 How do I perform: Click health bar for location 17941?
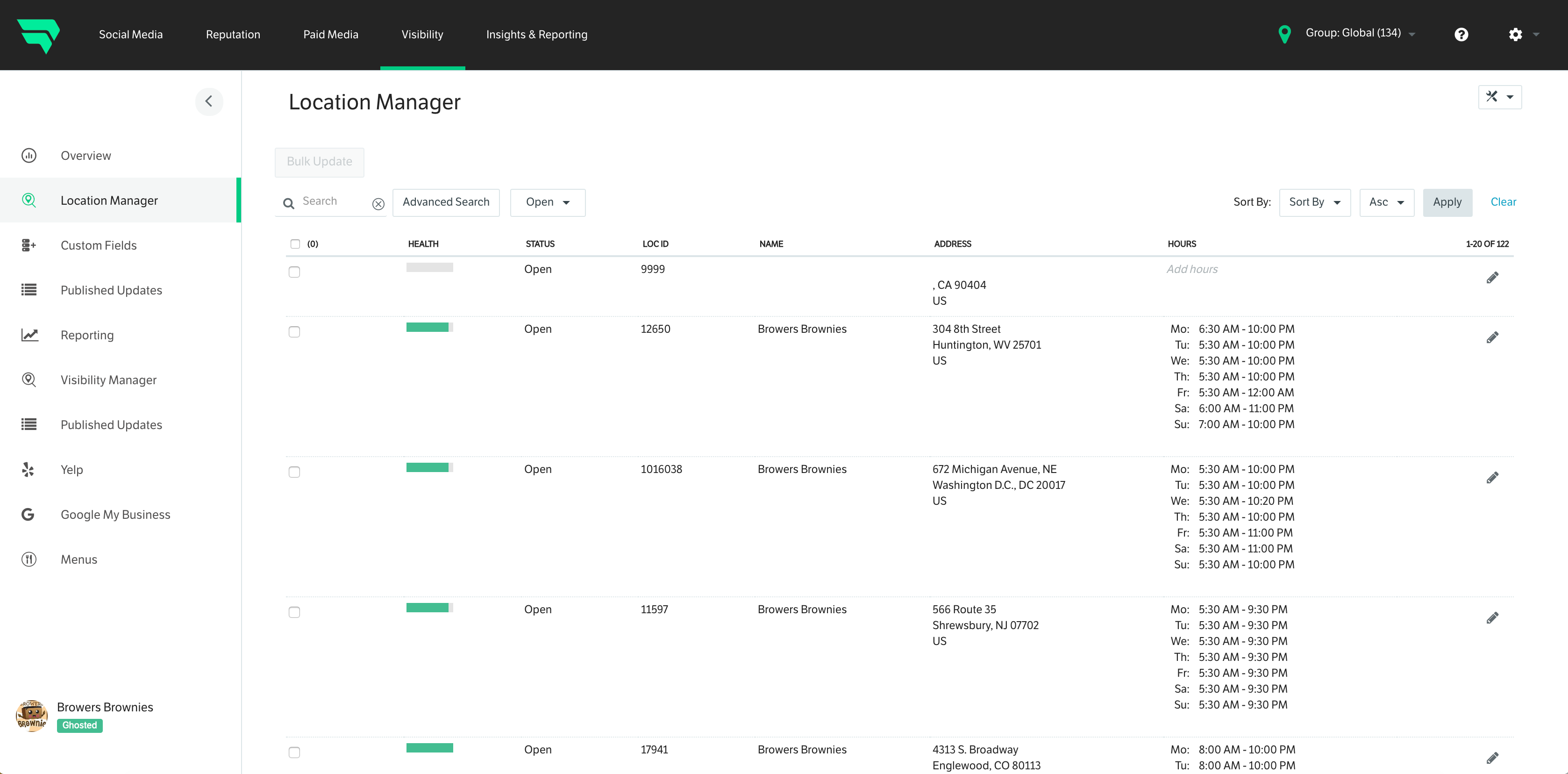click(430, 748)
